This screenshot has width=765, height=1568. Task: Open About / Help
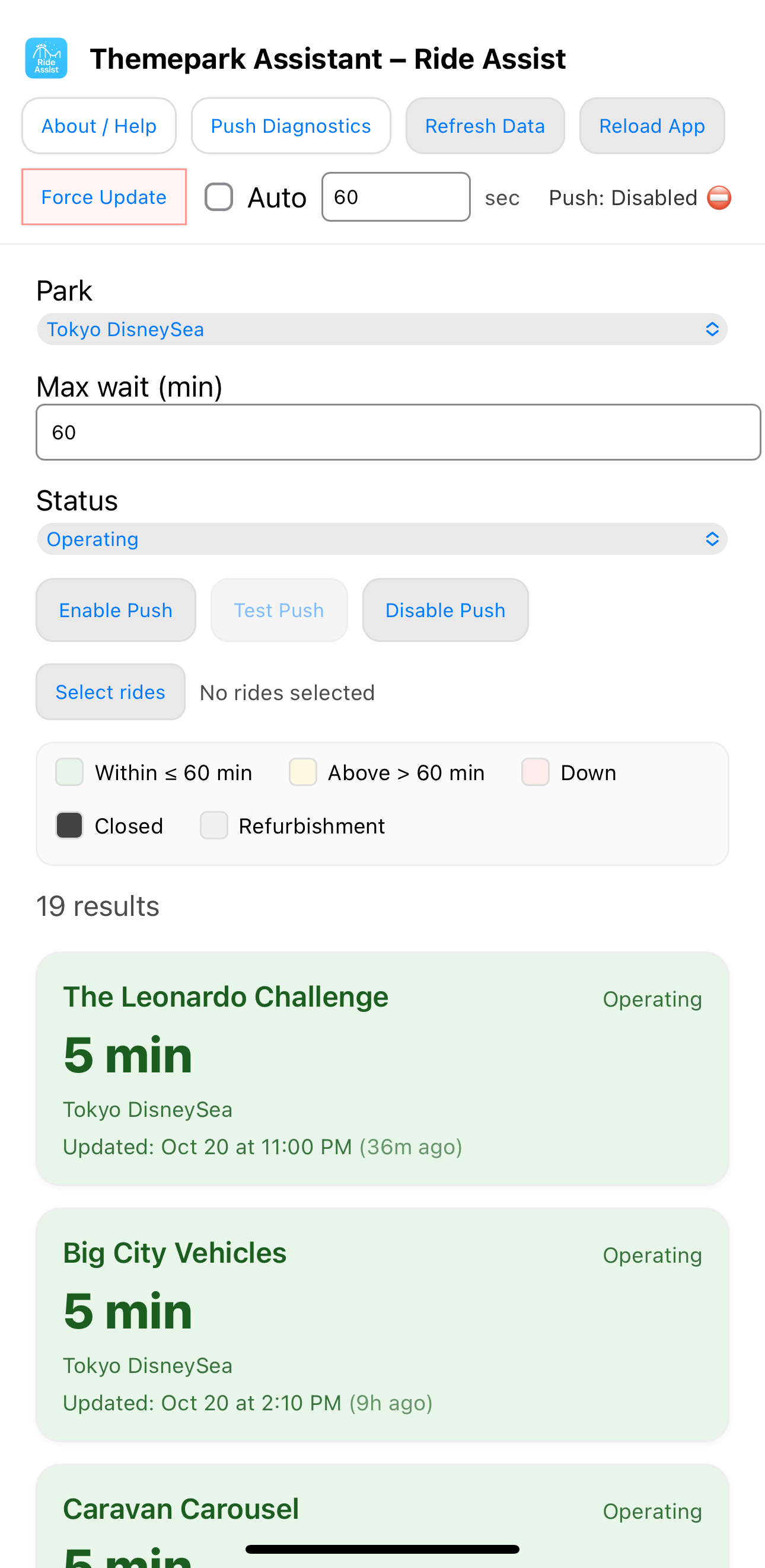point(98,126)
